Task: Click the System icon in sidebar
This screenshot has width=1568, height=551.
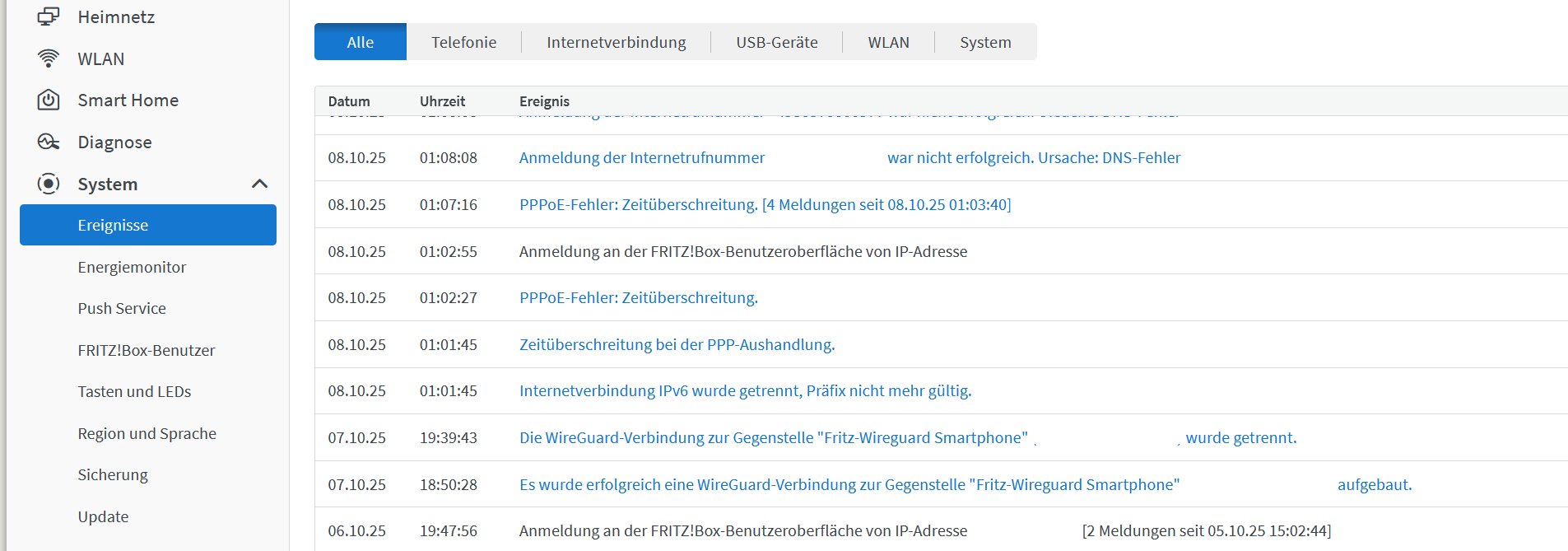Action: click(49, 184)
